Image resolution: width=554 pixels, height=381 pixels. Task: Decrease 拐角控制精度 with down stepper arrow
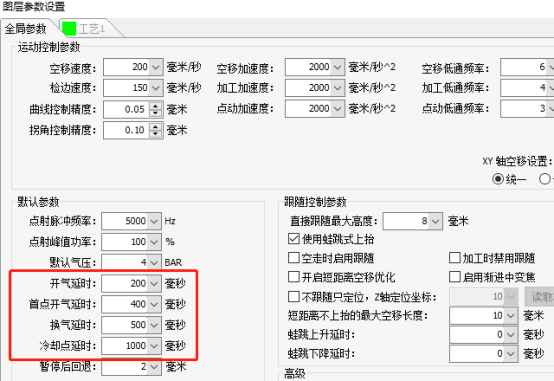point(155,134)
